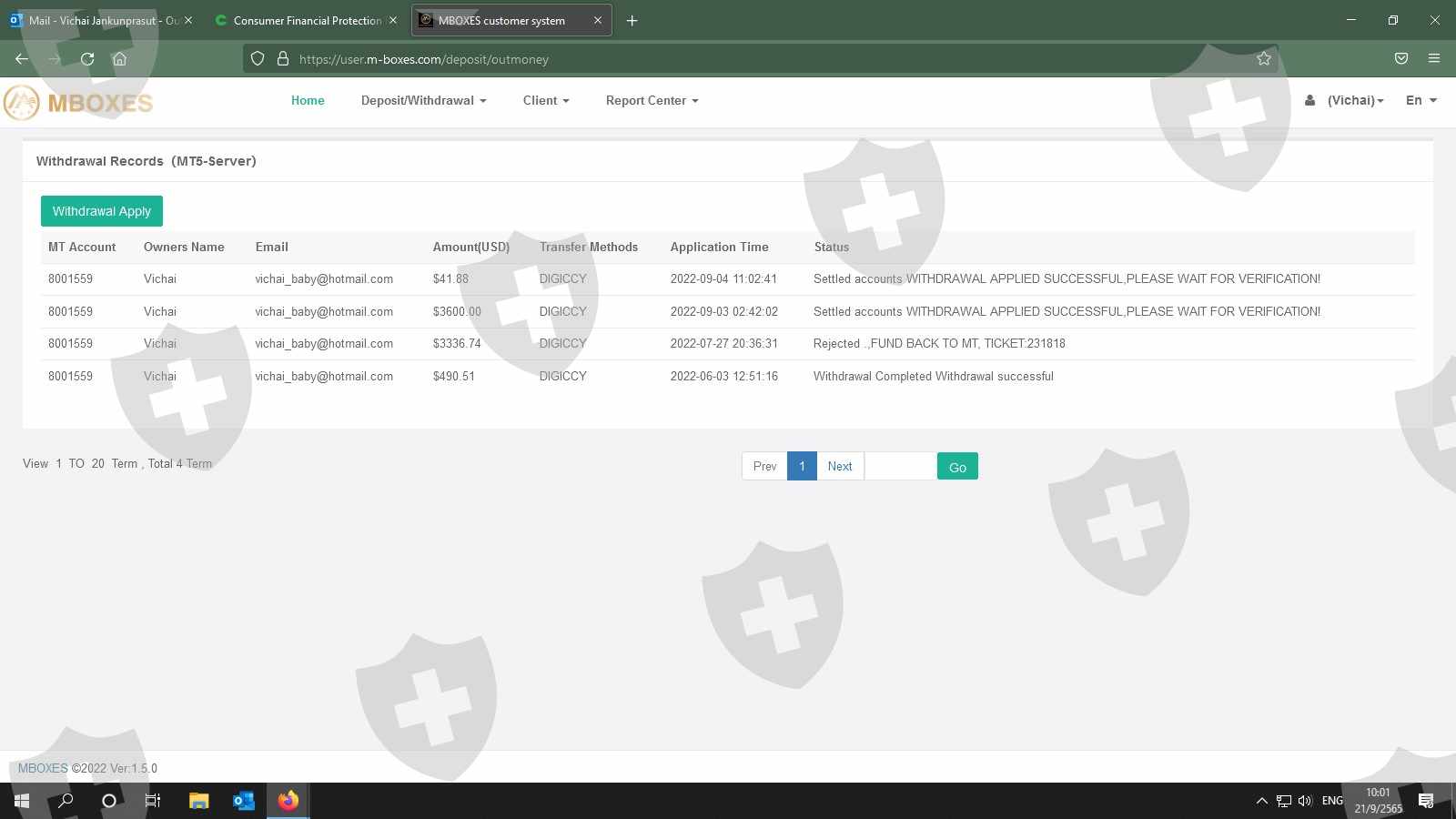
Task: Open tracking protection shield panel
Action: tap(258, 59)
